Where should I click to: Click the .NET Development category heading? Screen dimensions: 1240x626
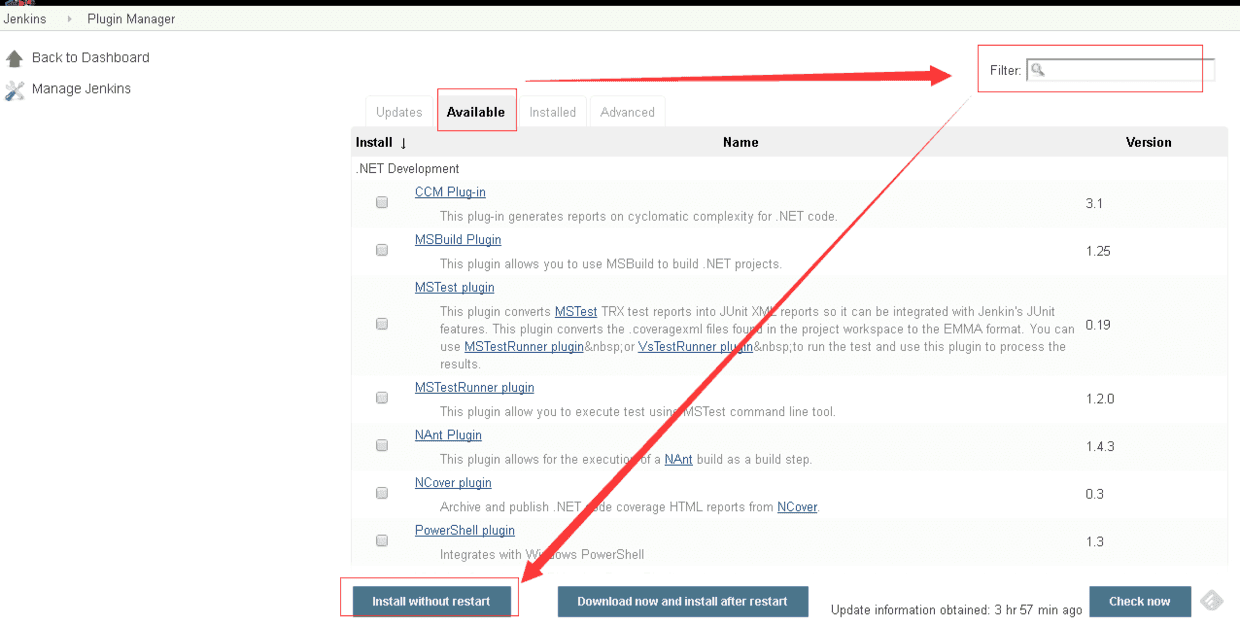(x=407, y=169)
